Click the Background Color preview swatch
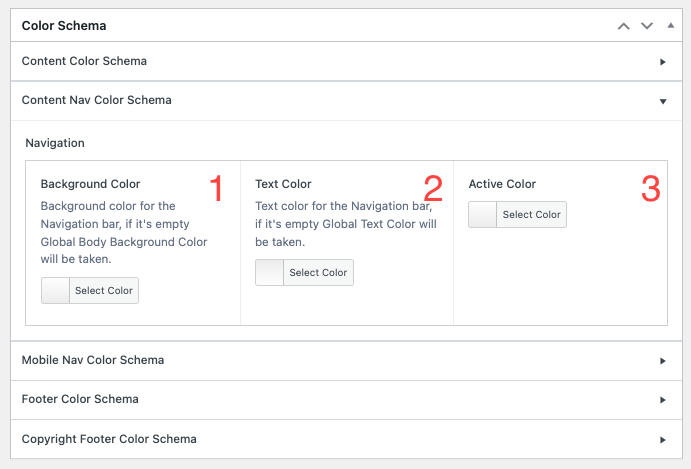This screenshot has width=691, height=469. pyautogui.click(x=56, y=291)
